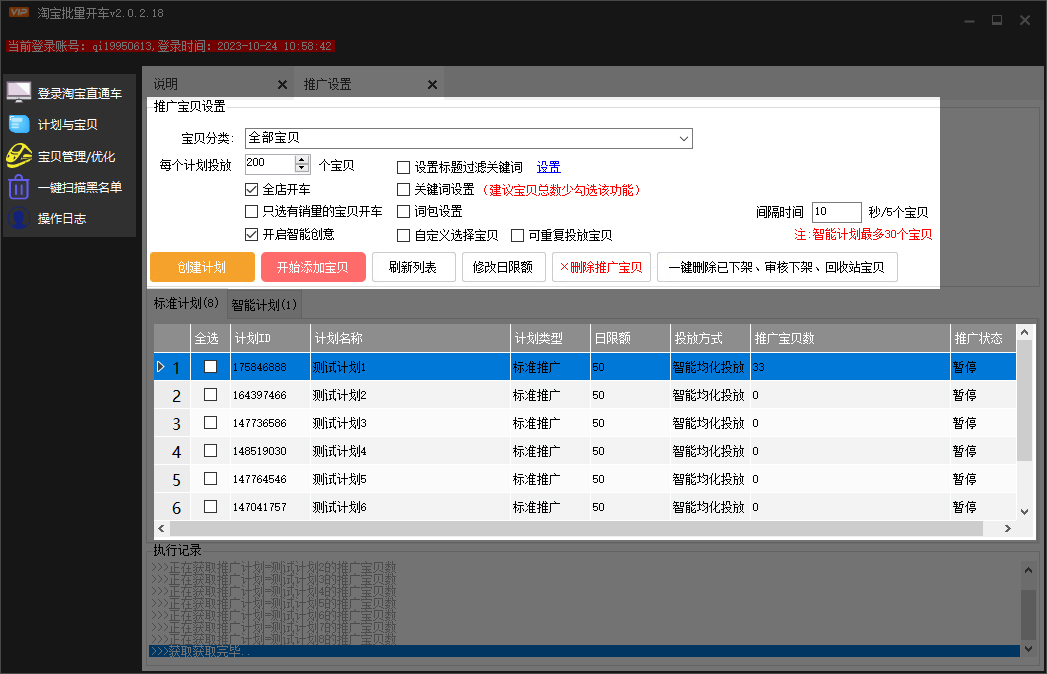1047x674 pixels.
Task: Sort by 日限额 column header
Action: [630, 338]
